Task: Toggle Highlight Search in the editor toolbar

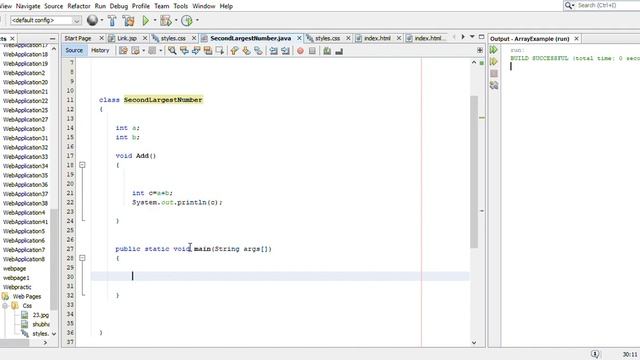Action: (x=208, y=51)
